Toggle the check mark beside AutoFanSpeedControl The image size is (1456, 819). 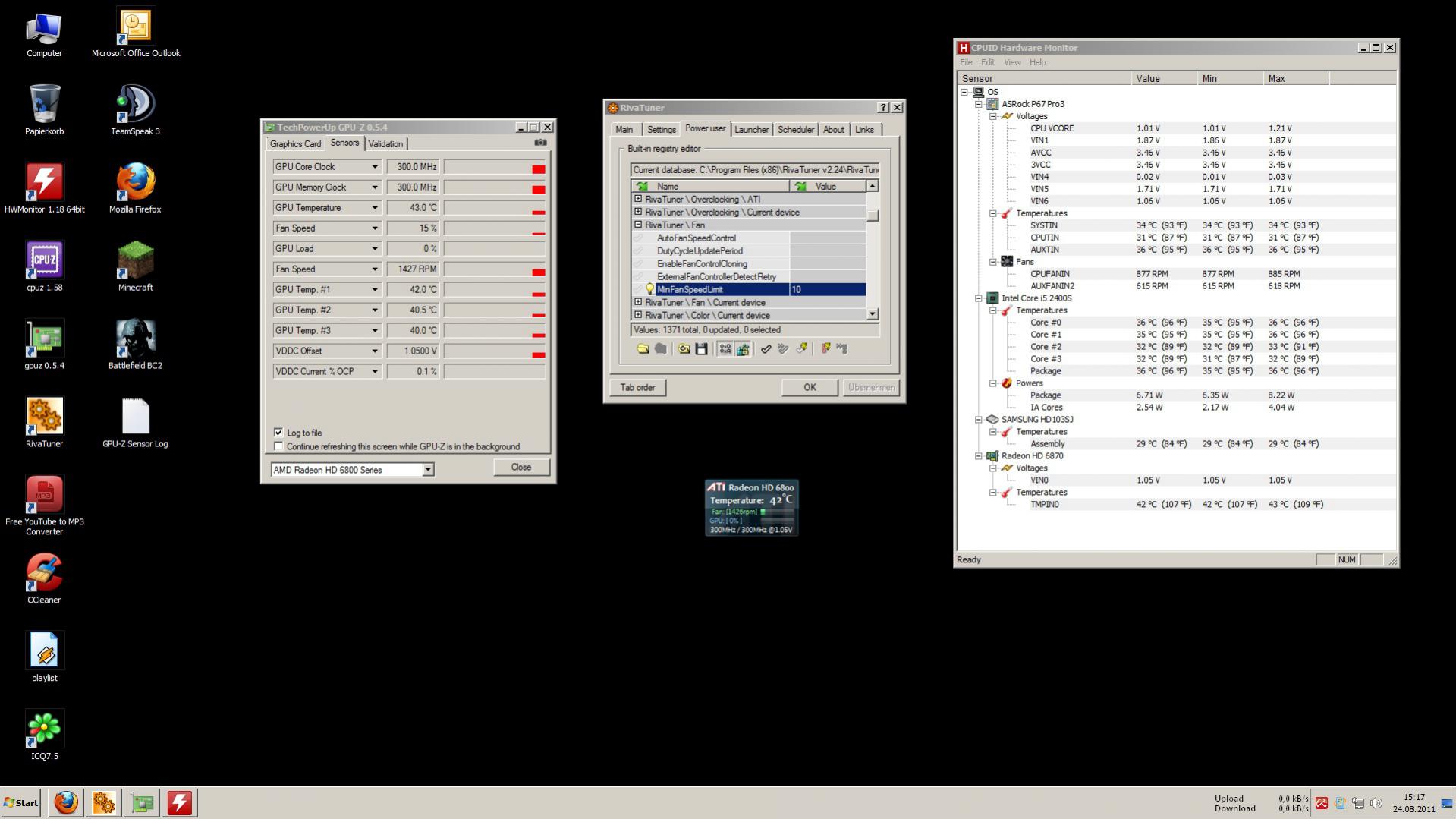(x=639, y=238)
